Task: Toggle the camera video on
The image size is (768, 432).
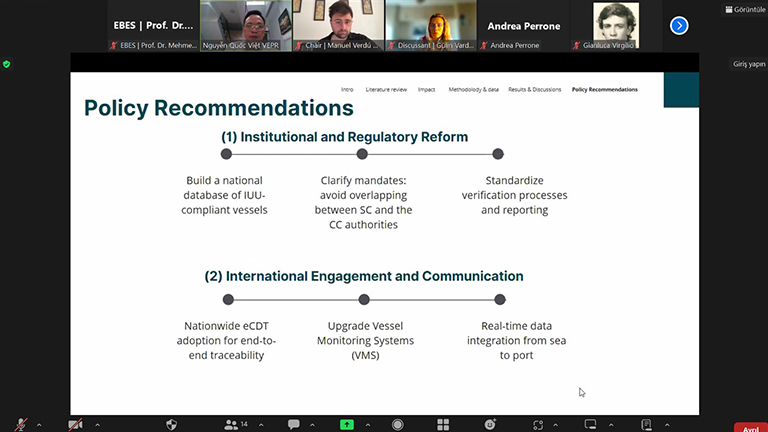Action: coord(74,424)
